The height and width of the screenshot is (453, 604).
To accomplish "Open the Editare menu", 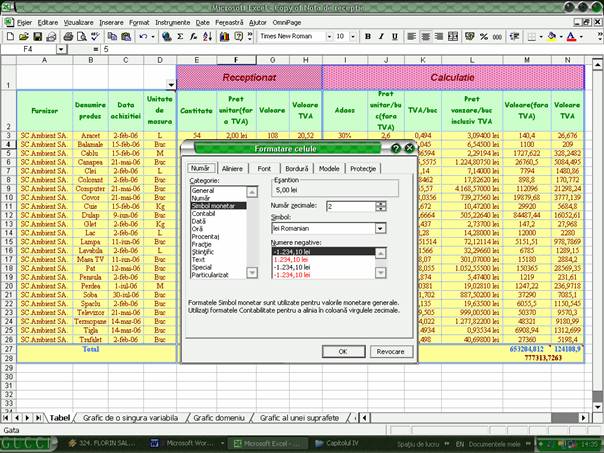I will (48, 22).
